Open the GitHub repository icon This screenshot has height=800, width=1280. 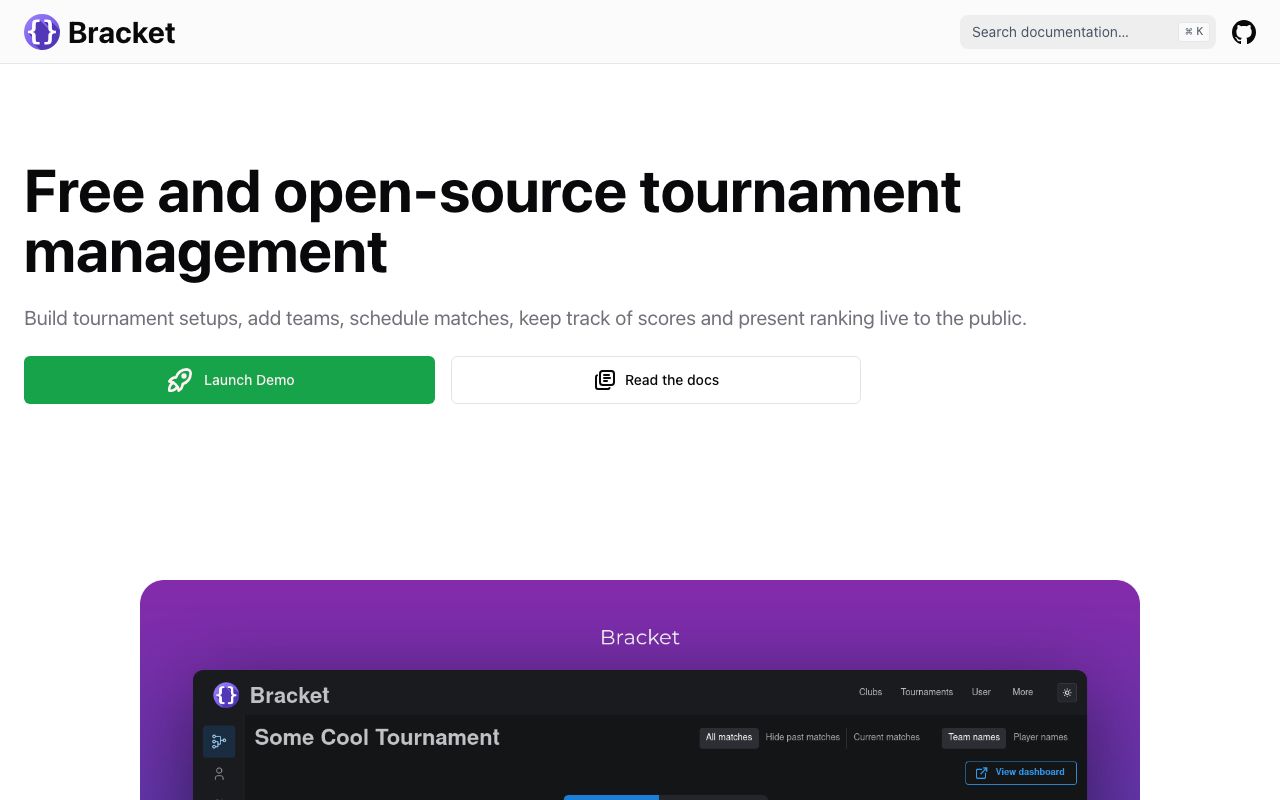pyautogui.click(x=1244, y=32)
